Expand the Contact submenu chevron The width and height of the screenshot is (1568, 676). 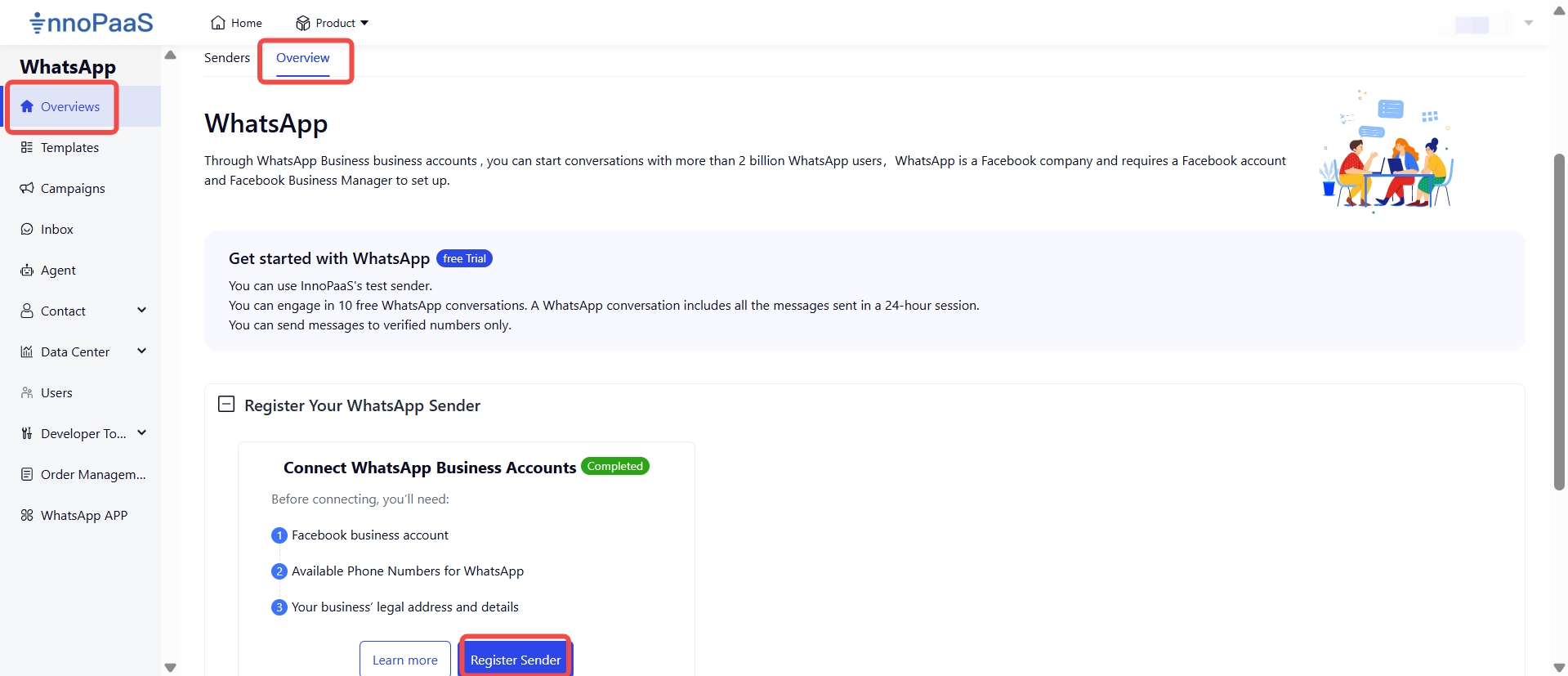(142, 310)
